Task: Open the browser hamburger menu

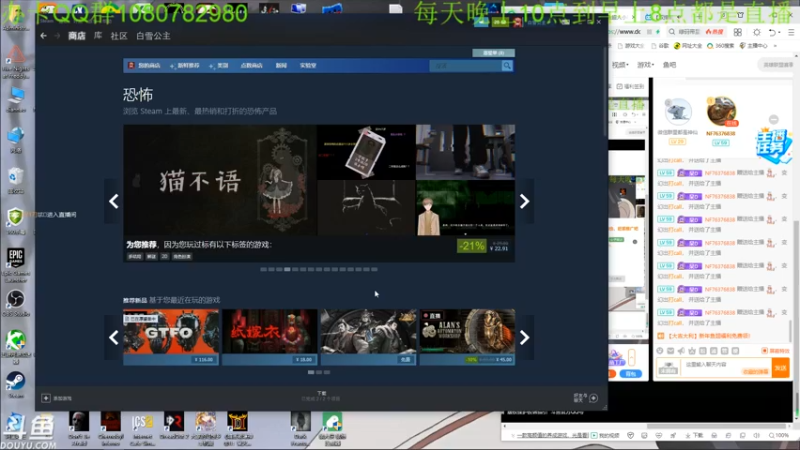Action: pyautogui.click(x=791, y=32)
